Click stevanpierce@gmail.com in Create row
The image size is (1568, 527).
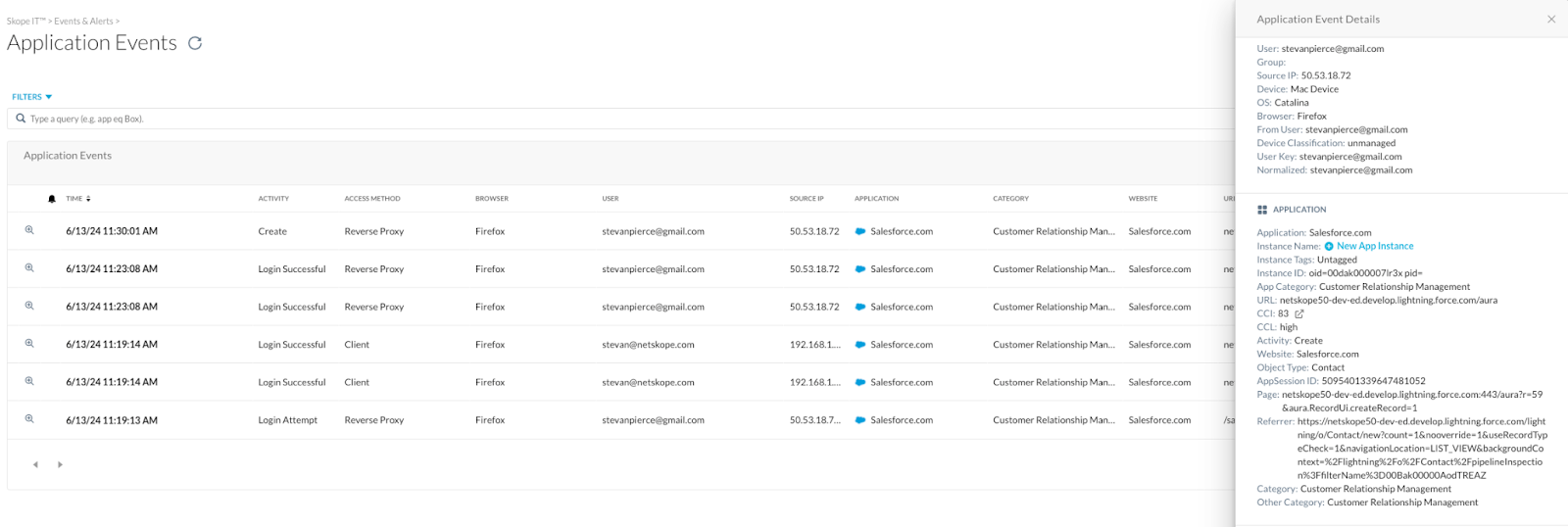tap(654, 232)
